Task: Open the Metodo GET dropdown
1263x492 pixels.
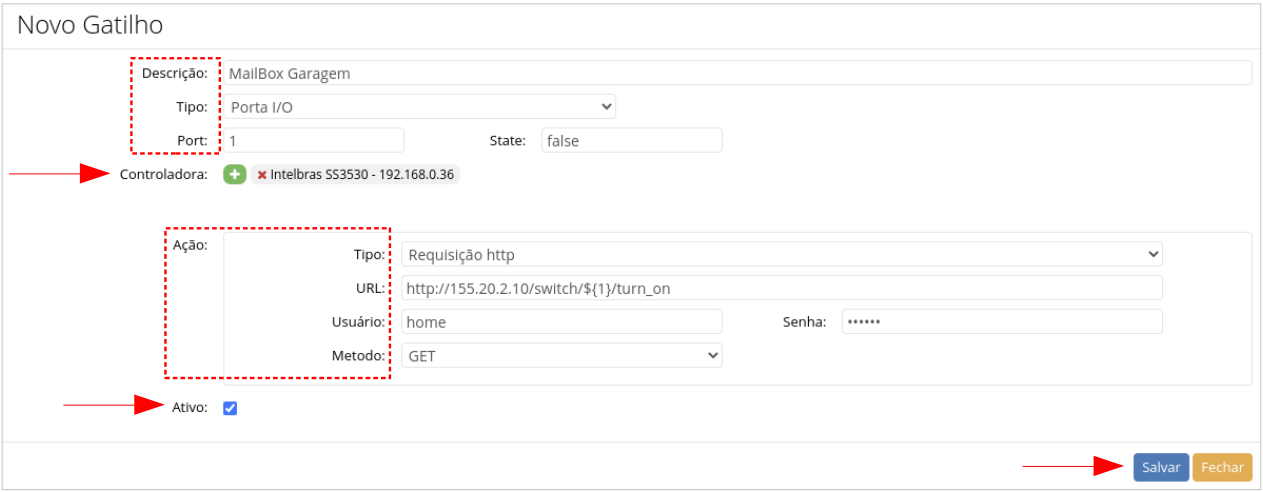Action: tap(561, 355)
